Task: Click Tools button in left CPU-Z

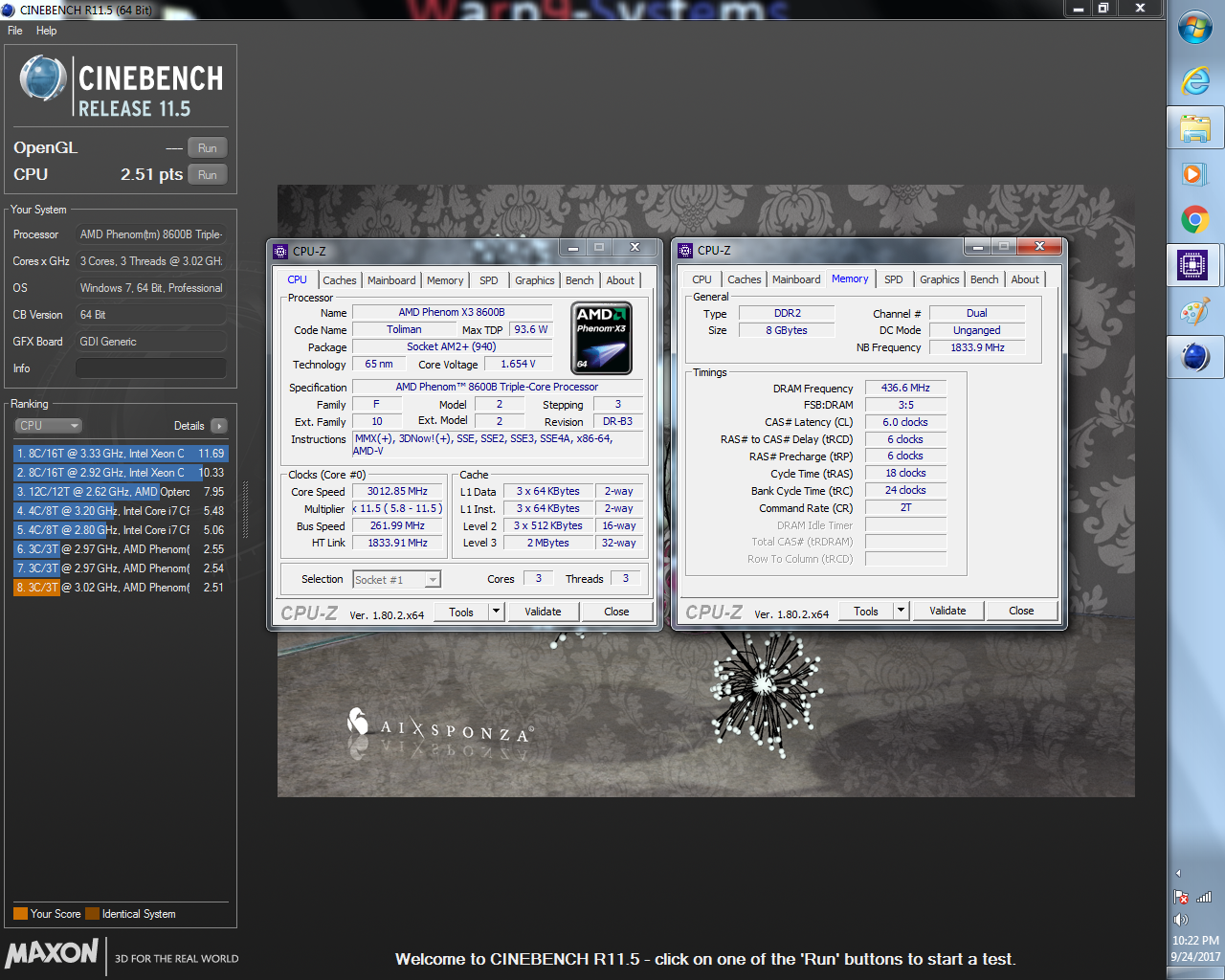Action: coord(461,612)
